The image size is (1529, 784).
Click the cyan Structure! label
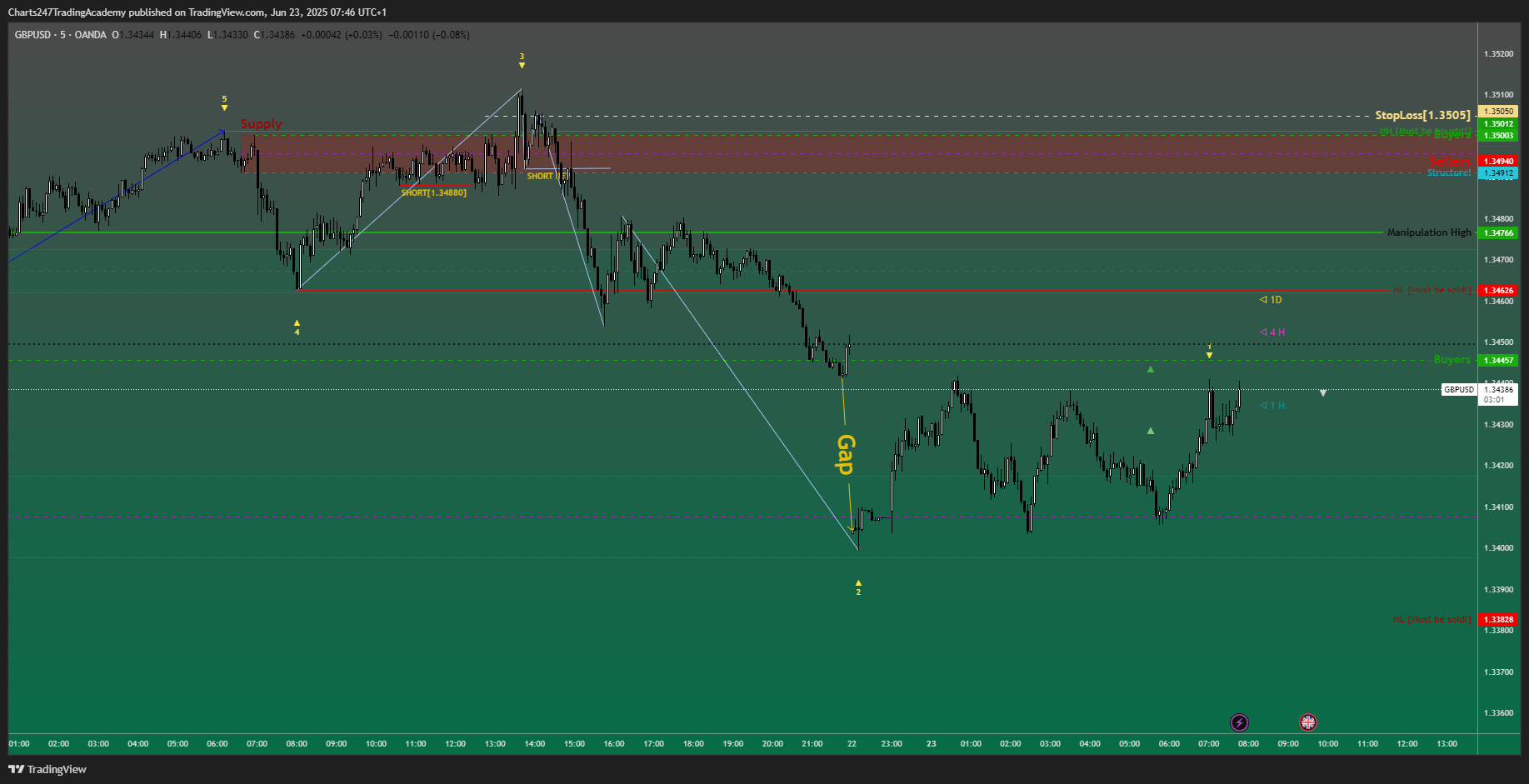pyautogui.click(x=1449, y=172)
